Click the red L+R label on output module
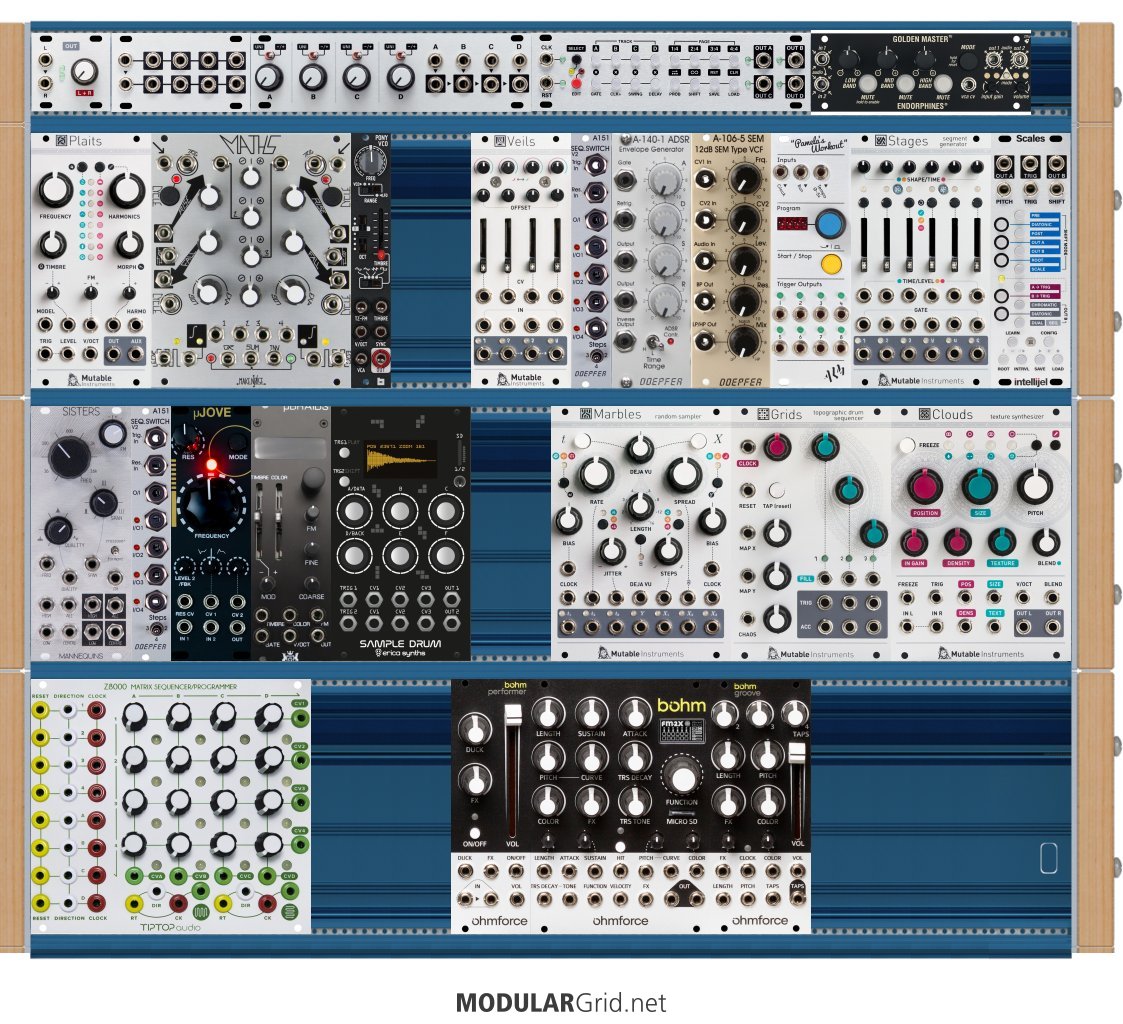1123x1024 pixels. [84, 93]
